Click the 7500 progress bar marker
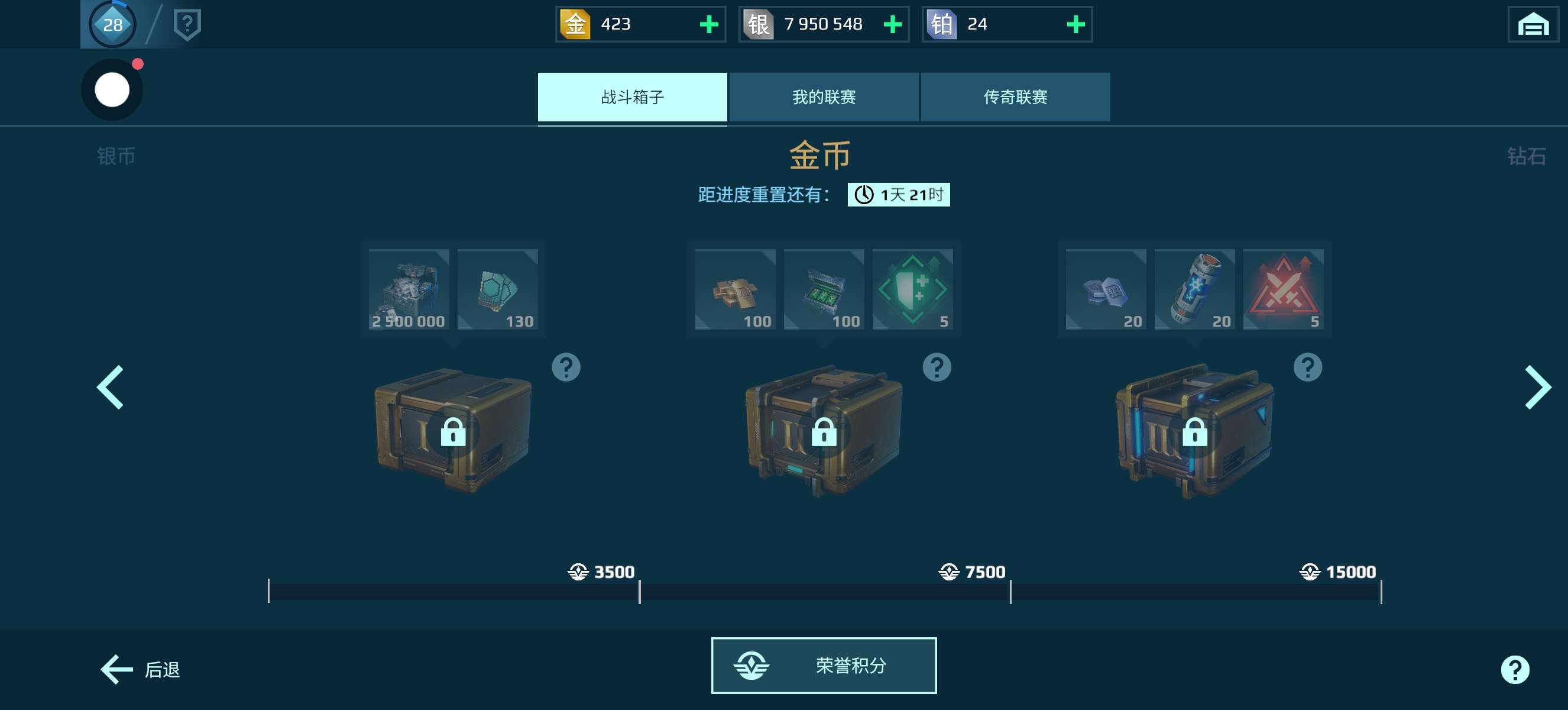The width and height of the screenshot is (1568, 710). 972,572
